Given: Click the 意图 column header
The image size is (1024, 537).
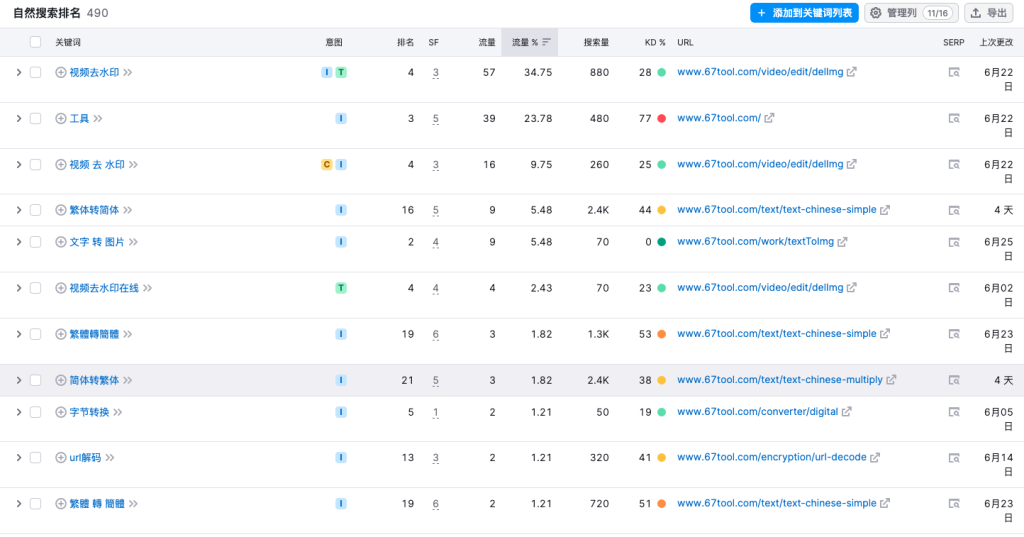Looking at the screenshot, I should click(334, 42).
